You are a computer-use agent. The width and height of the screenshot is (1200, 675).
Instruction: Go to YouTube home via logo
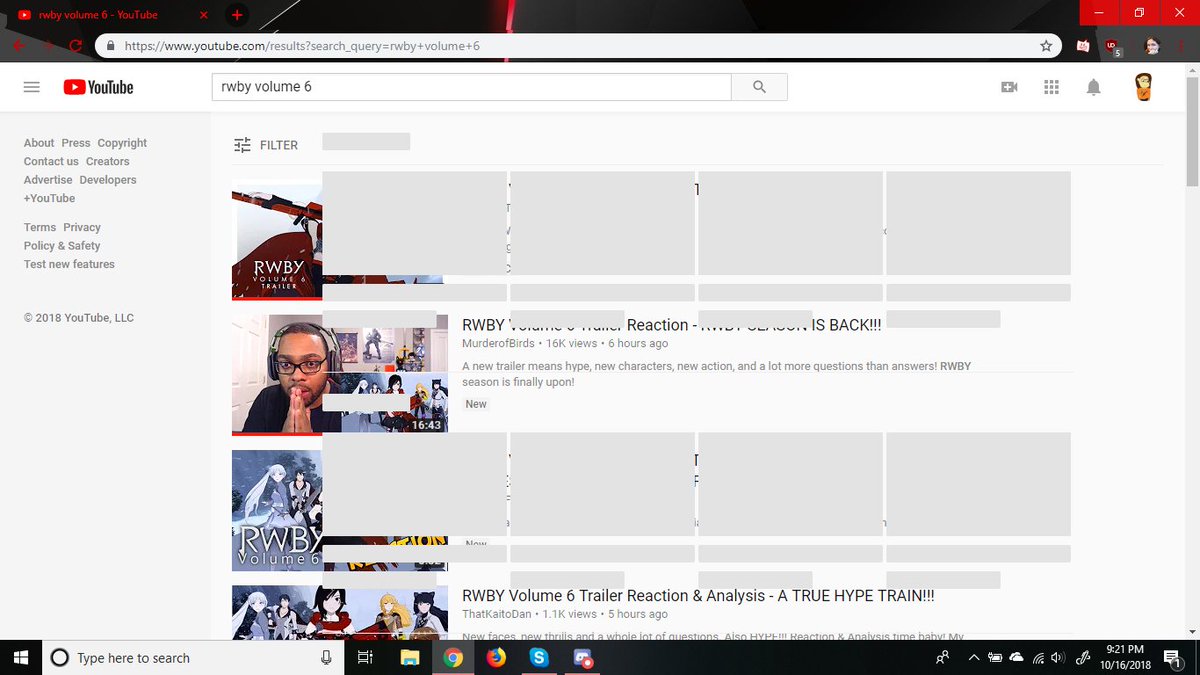[98, 87]
